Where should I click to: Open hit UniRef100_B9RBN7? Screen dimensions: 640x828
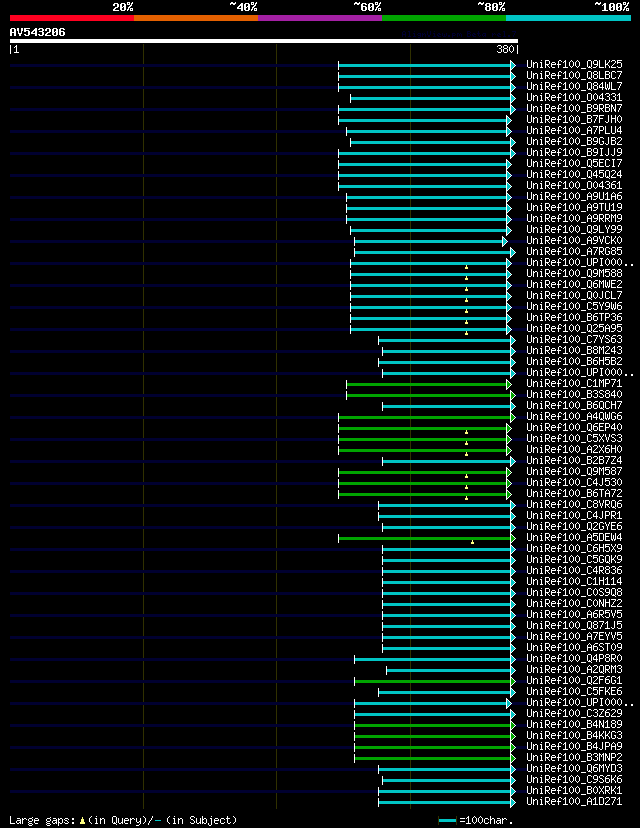[574, 108]
